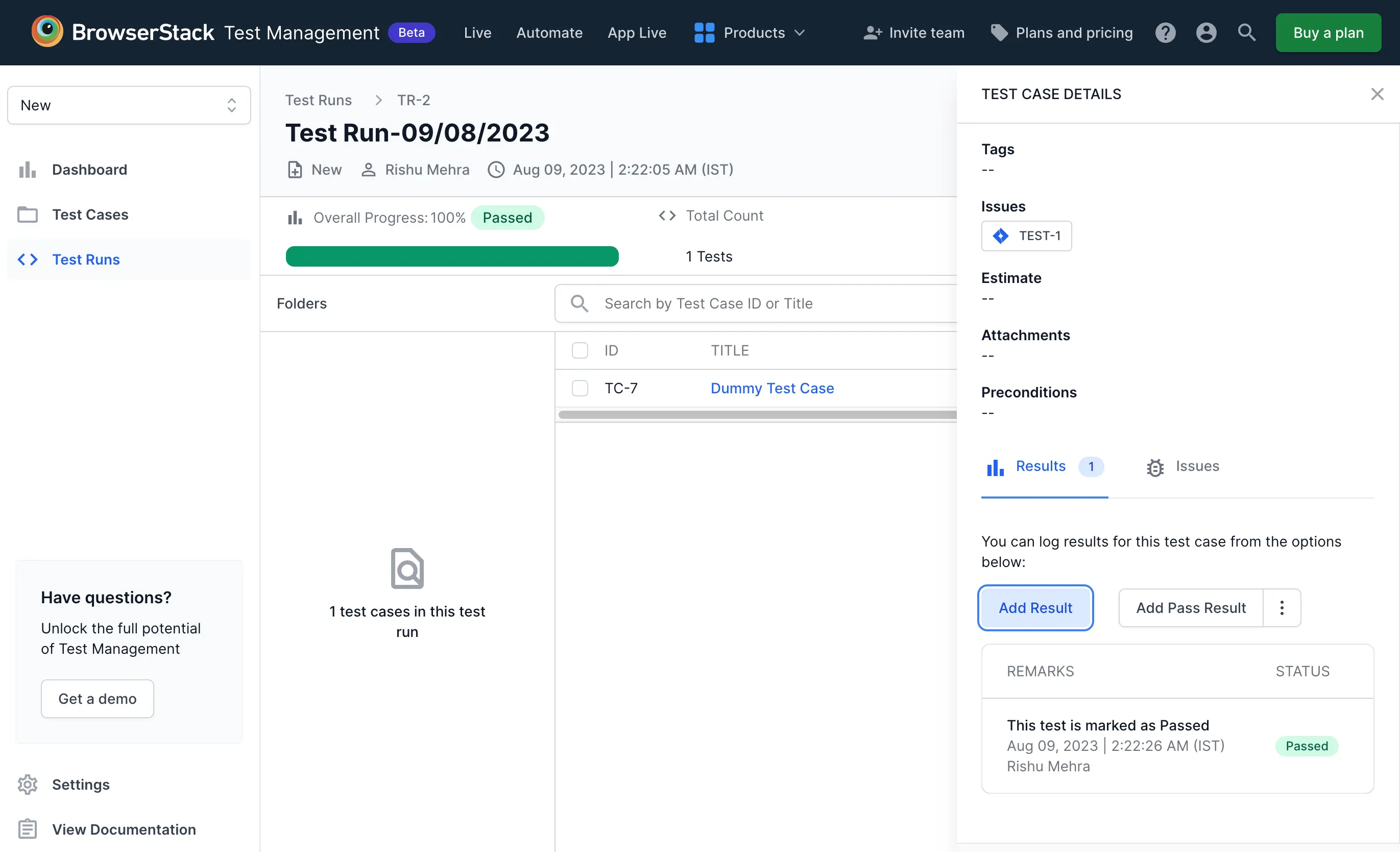Click the search magnifier in top bar
The image size is (1400, 852).
[1246, 32]
